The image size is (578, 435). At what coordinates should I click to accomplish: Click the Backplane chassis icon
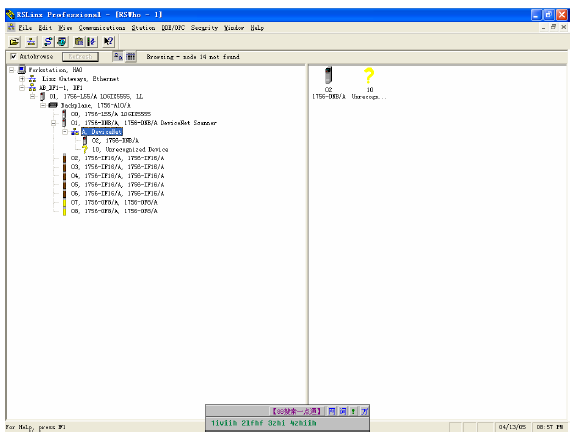coord(53,105)
